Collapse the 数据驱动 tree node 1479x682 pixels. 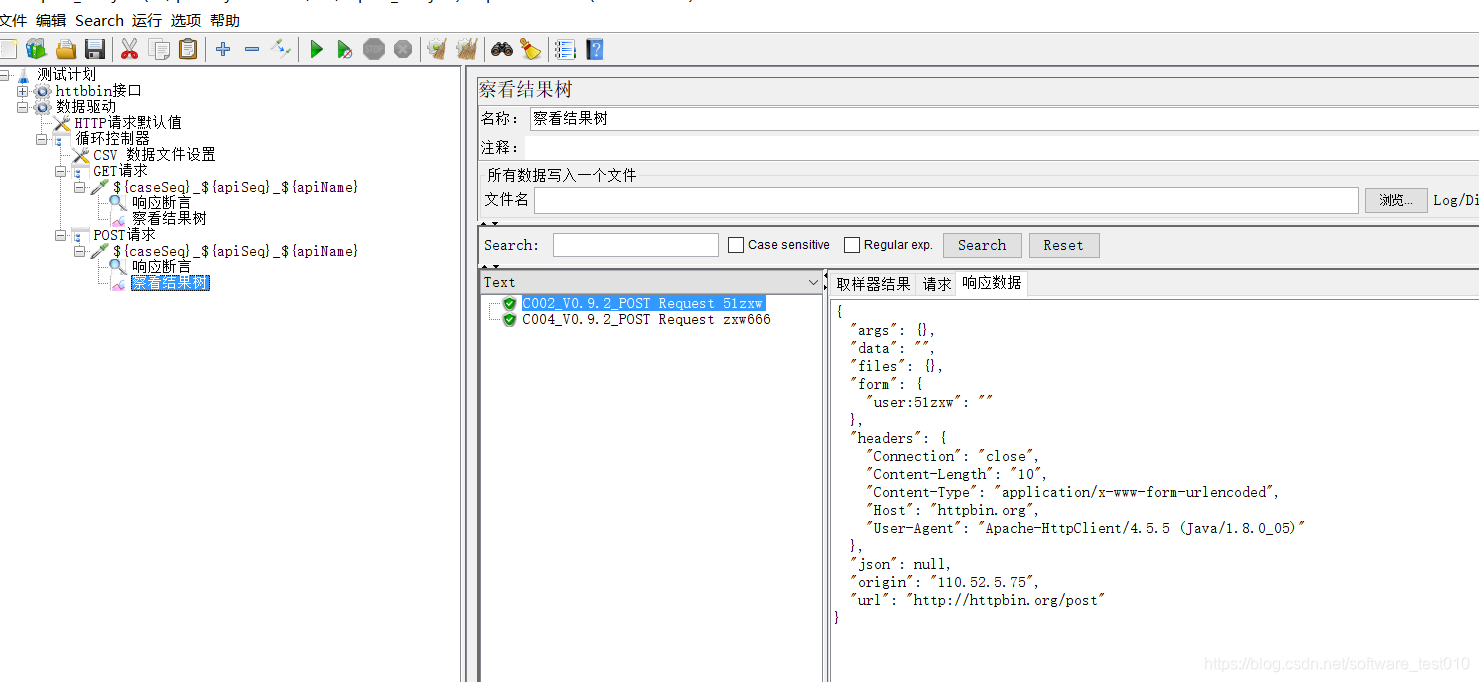click(22, 107)
